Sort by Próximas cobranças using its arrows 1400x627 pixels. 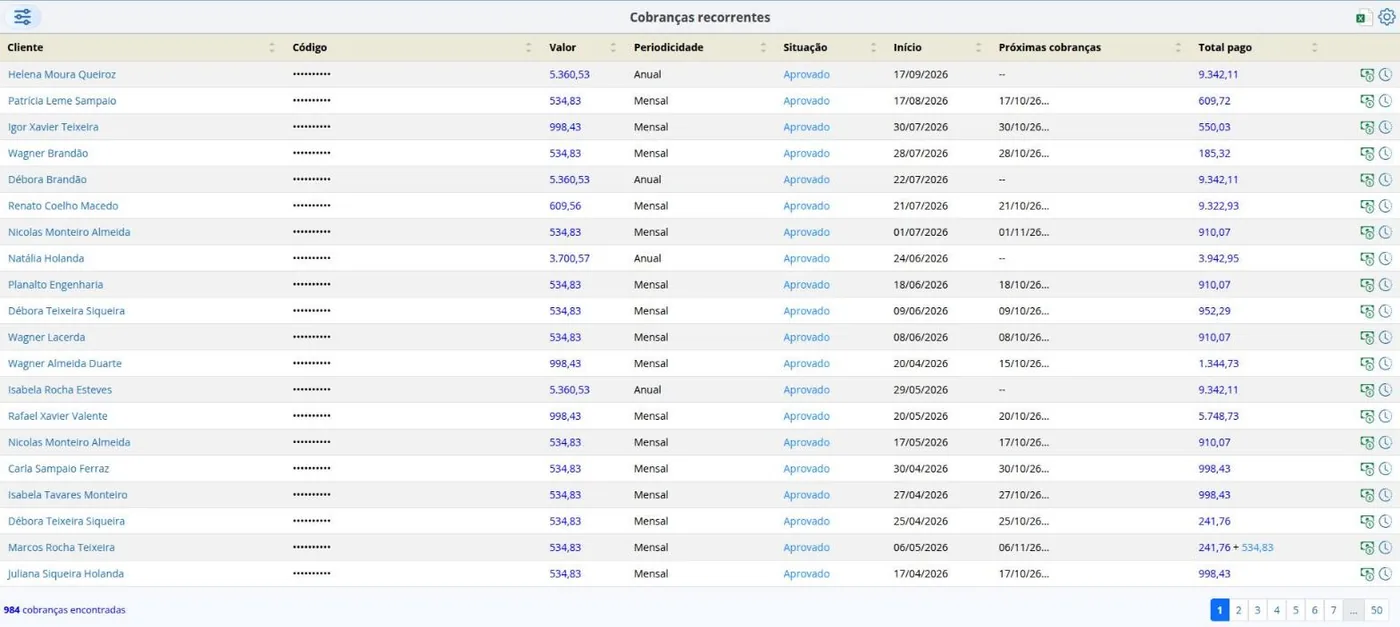[1178, 48]
